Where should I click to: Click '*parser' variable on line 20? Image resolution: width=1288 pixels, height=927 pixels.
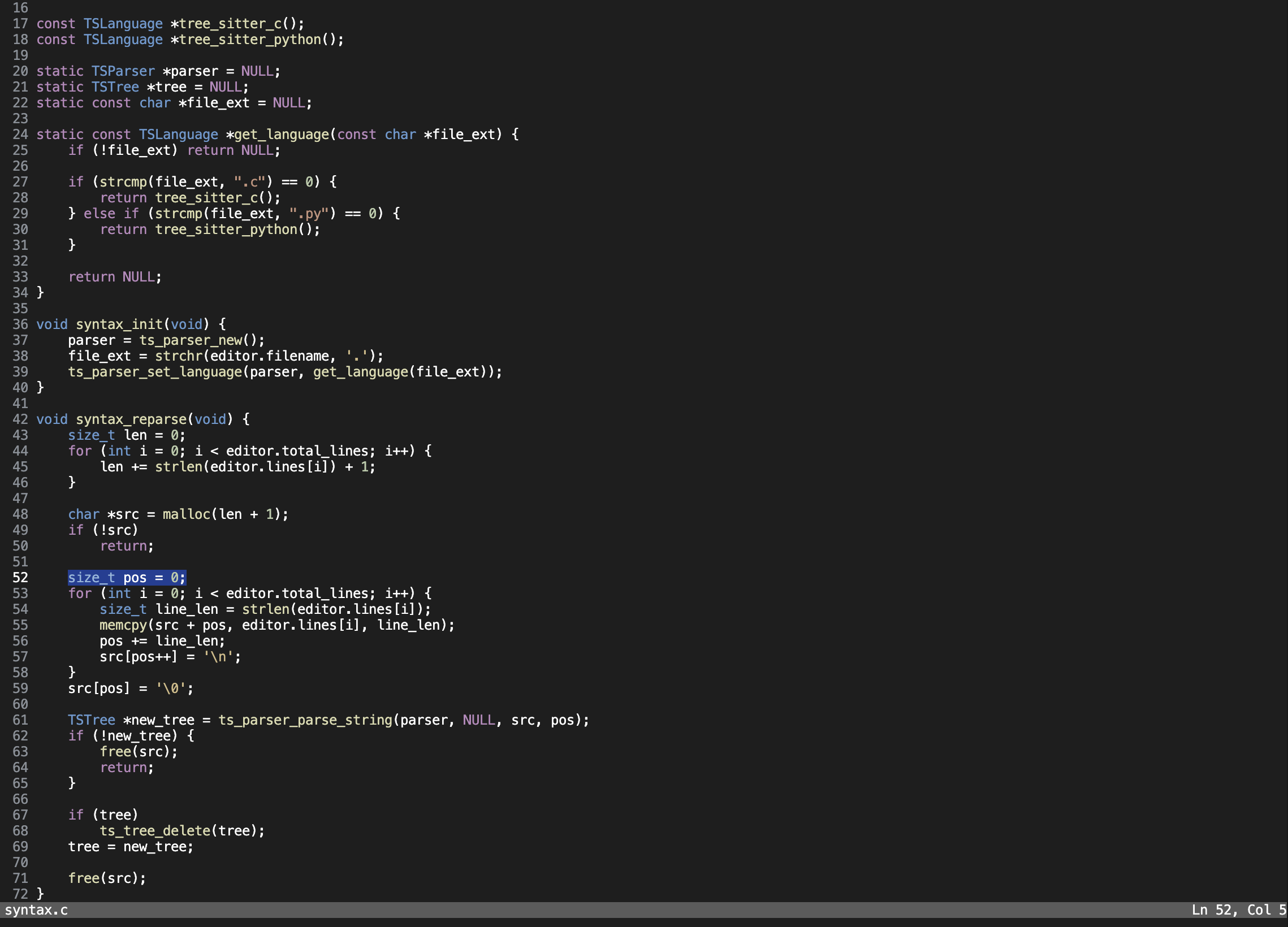click(190, 72)
